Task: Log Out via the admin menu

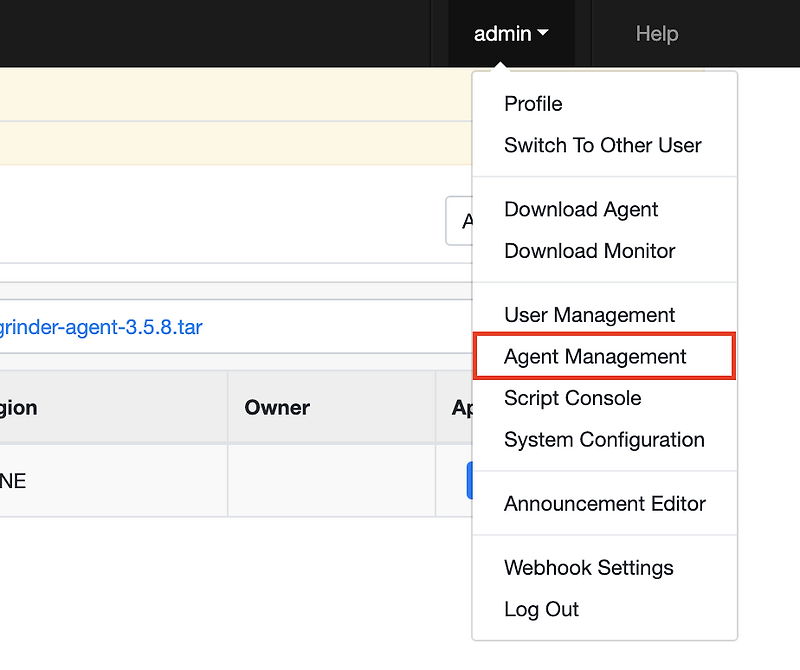Action: pyautogui.click(x=542, y=610)
